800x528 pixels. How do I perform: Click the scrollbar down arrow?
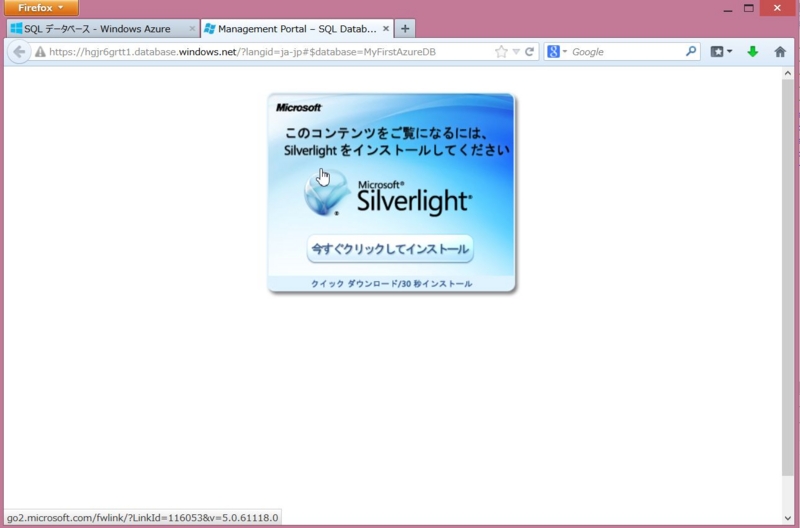[788, 518]
